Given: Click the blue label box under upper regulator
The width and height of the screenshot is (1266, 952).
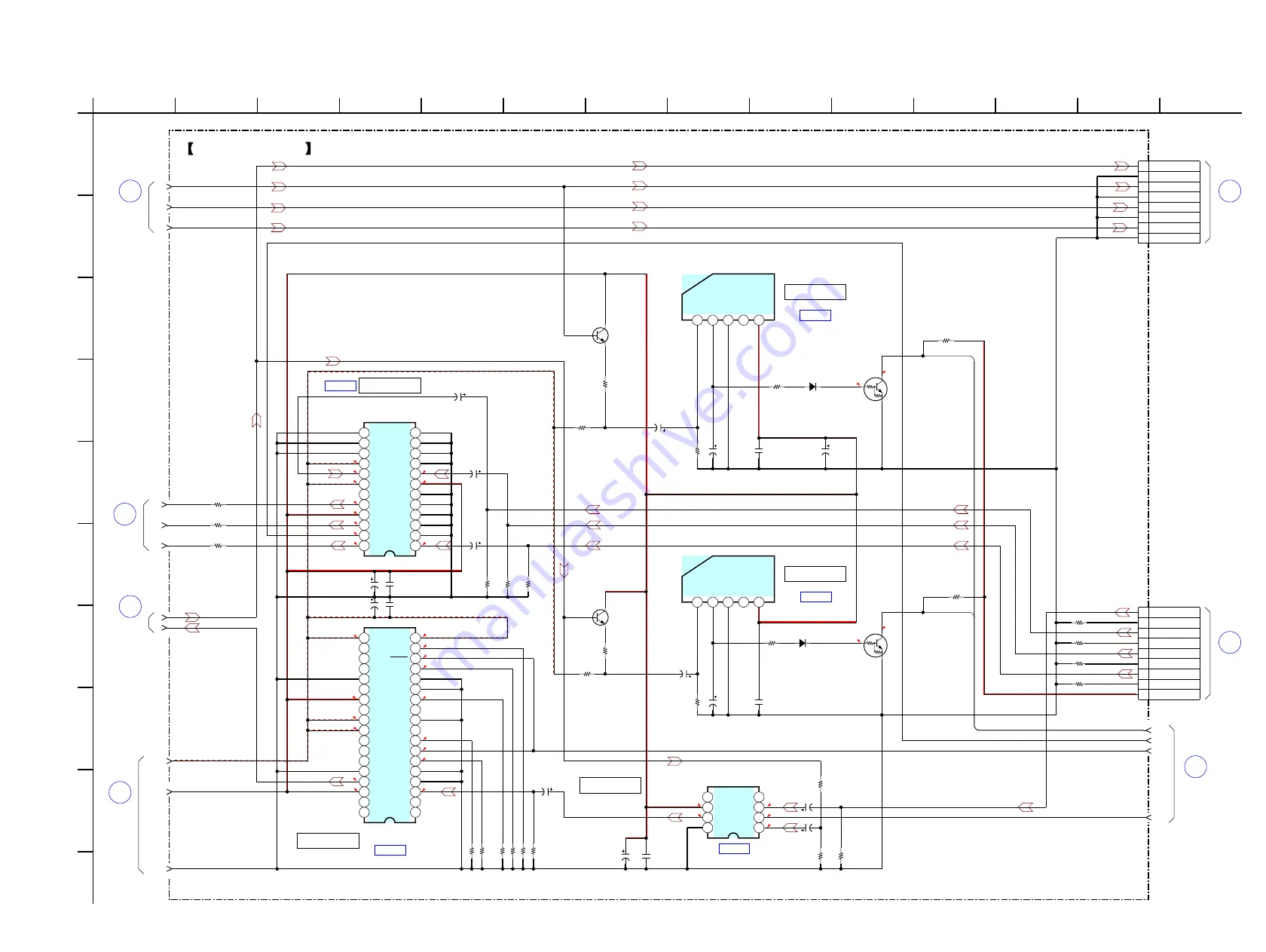Looking at the screenshot, I should click(x=815, y=315).
